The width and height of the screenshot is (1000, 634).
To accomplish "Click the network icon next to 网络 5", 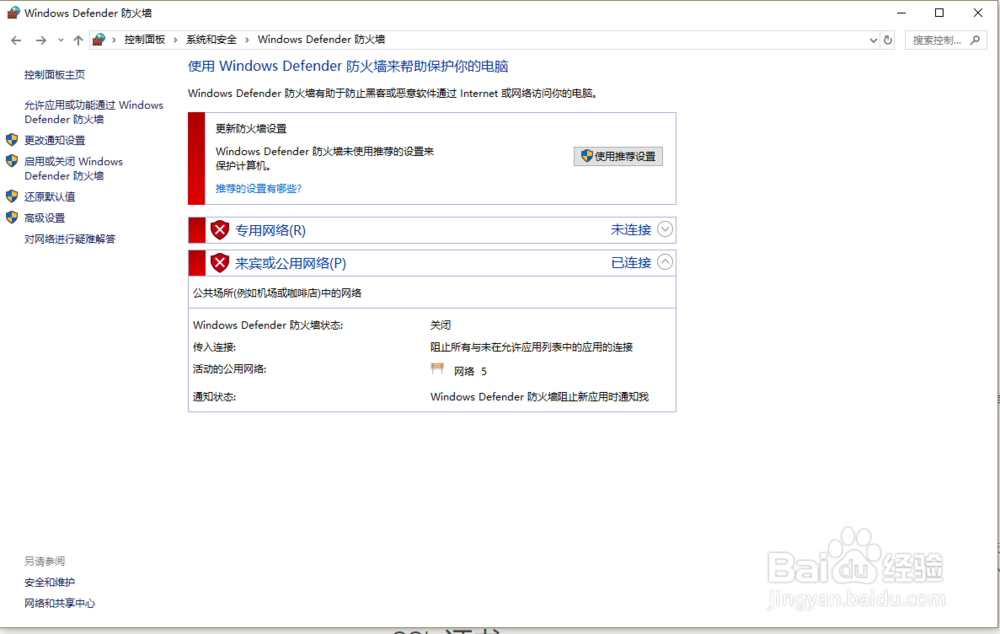I will [x=437, y=370].
